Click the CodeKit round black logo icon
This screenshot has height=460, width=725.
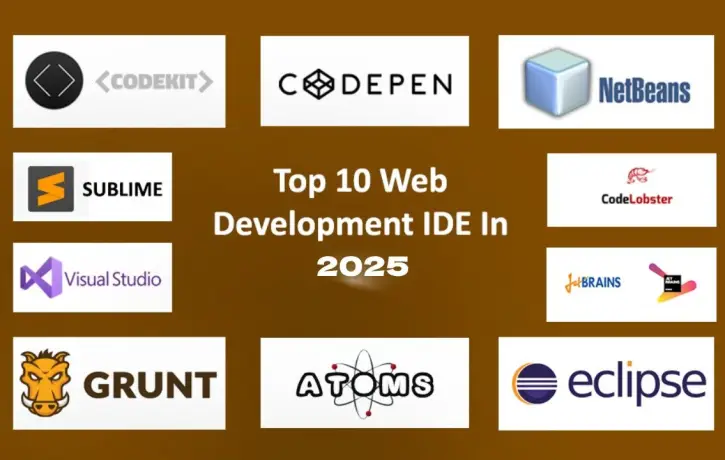coord(54,80)
